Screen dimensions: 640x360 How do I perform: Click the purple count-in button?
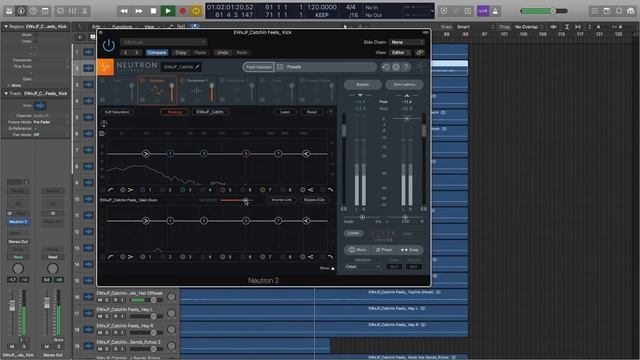(483, 11)
